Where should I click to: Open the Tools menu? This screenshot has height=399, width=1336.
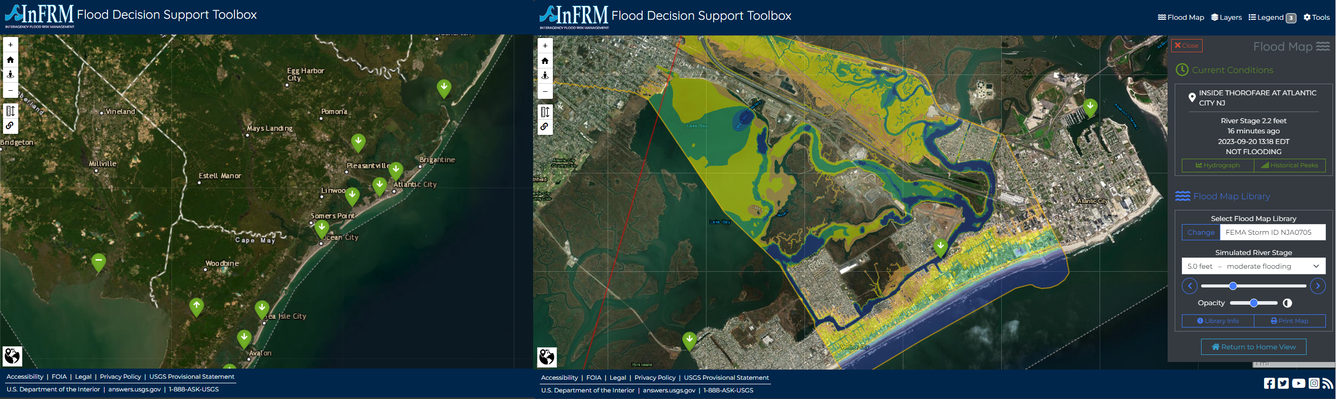tap(1317, 17)
